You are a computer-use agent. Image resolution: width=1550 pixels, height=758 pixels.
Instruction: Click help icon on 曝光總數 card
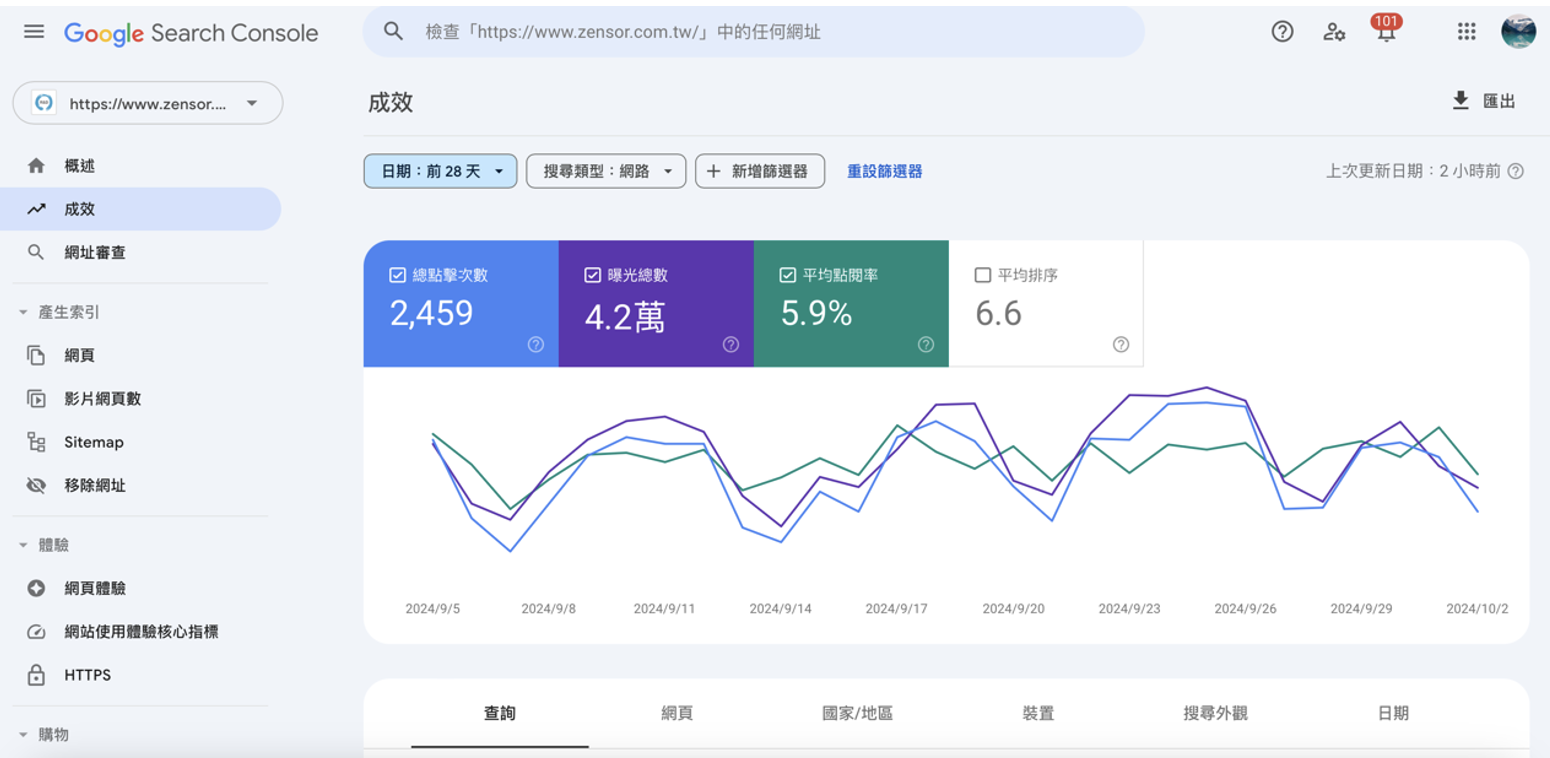click(x=731, y=345)
